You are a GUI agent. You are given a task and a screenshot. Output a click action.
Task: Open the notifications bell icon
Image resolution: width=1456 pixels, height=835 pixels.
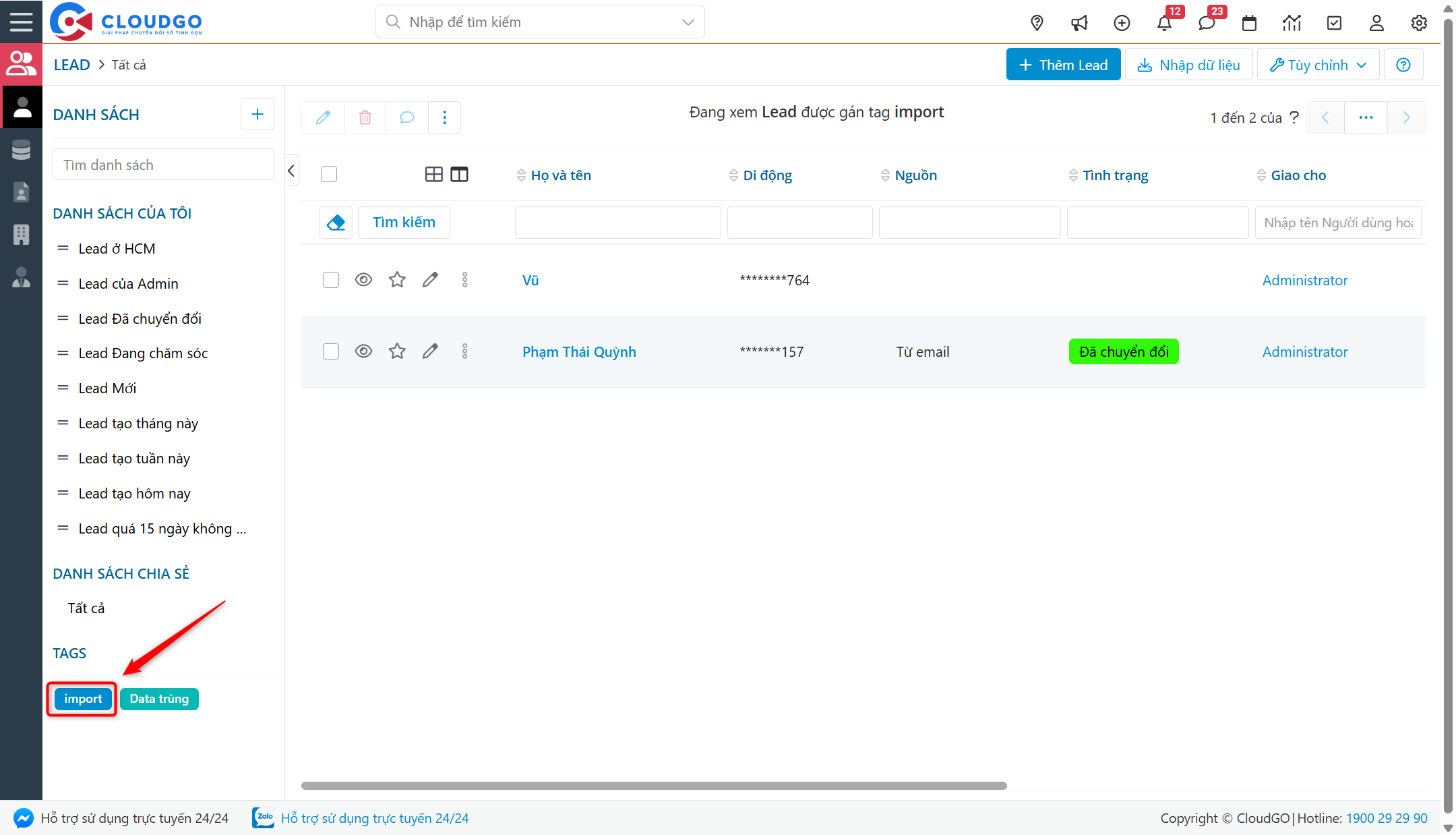(1164, 23)
